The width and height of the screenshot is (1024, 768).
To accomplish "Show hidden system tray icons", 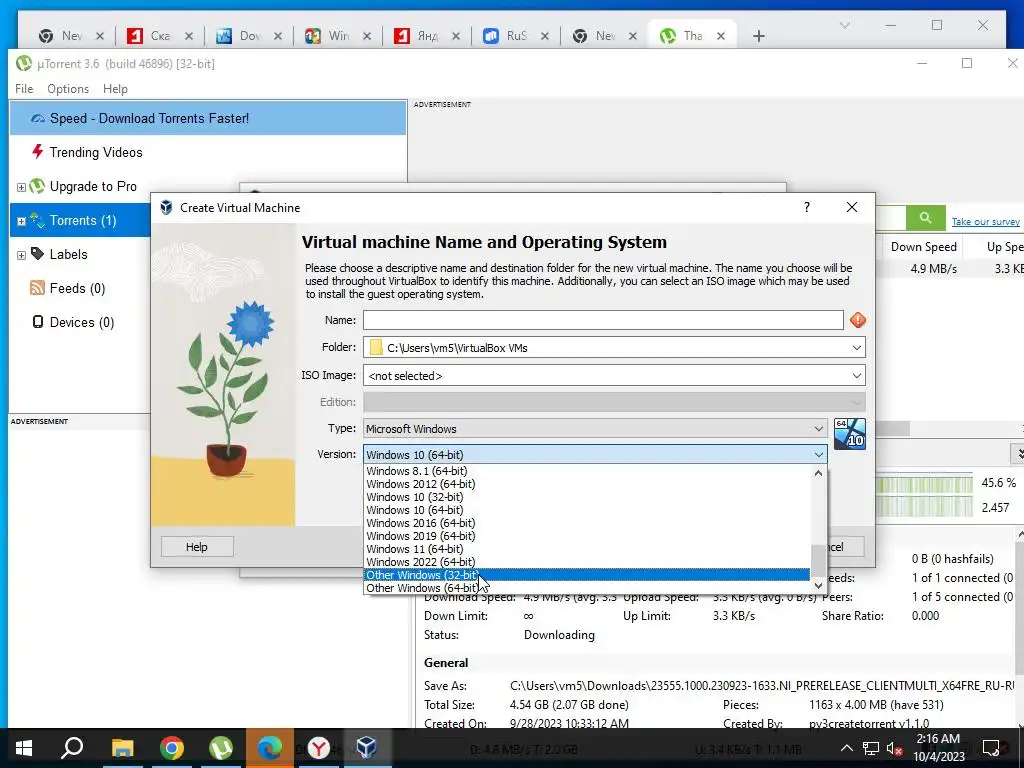I will point(846,748).
